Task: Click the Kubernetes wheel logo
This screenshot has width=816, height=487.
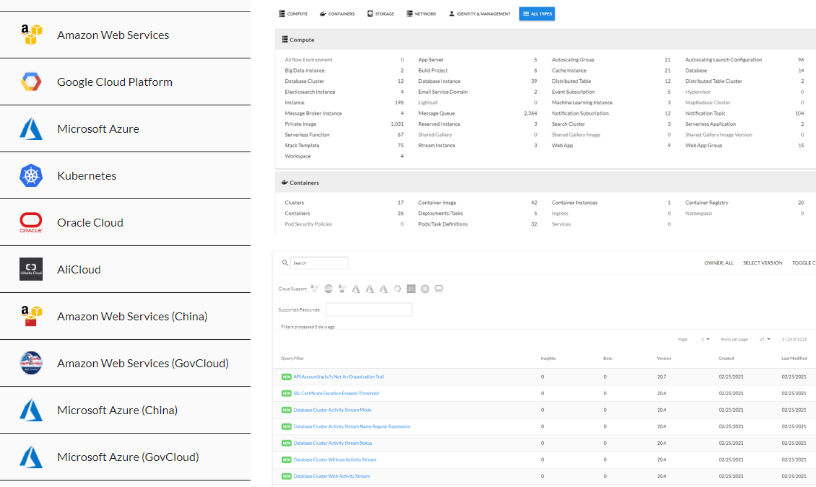Action: (31, 175)
